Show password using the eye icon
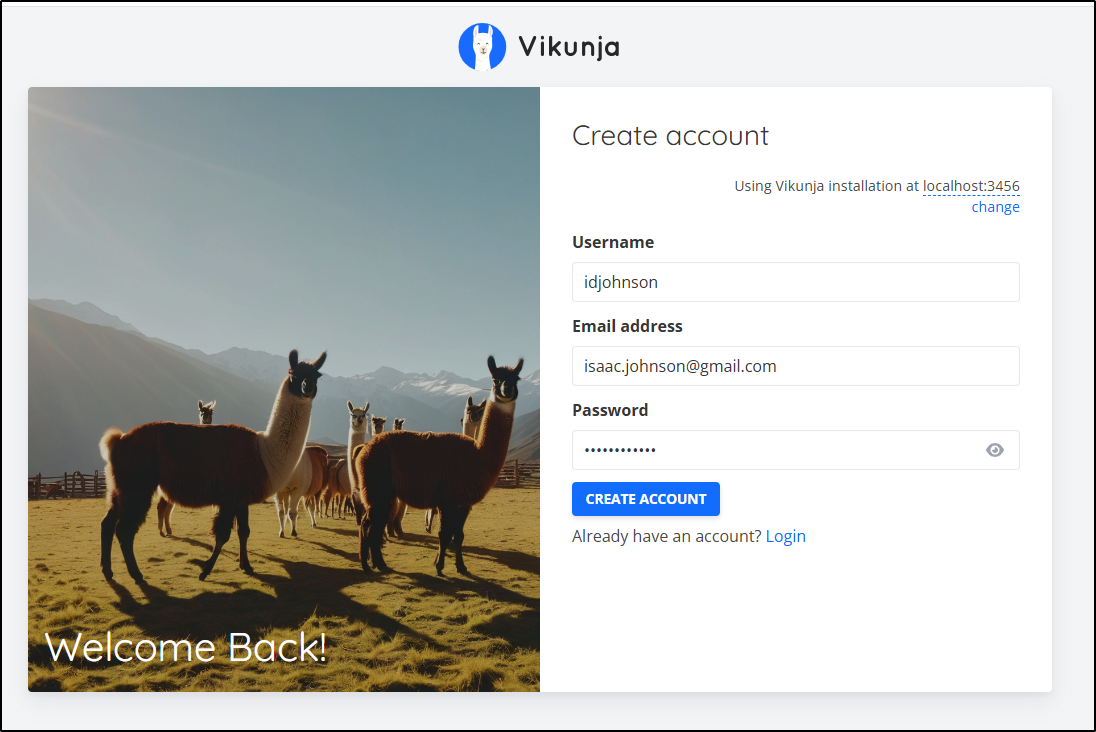Viewport: 1096px width, 732px height. [x=995, y=450]
